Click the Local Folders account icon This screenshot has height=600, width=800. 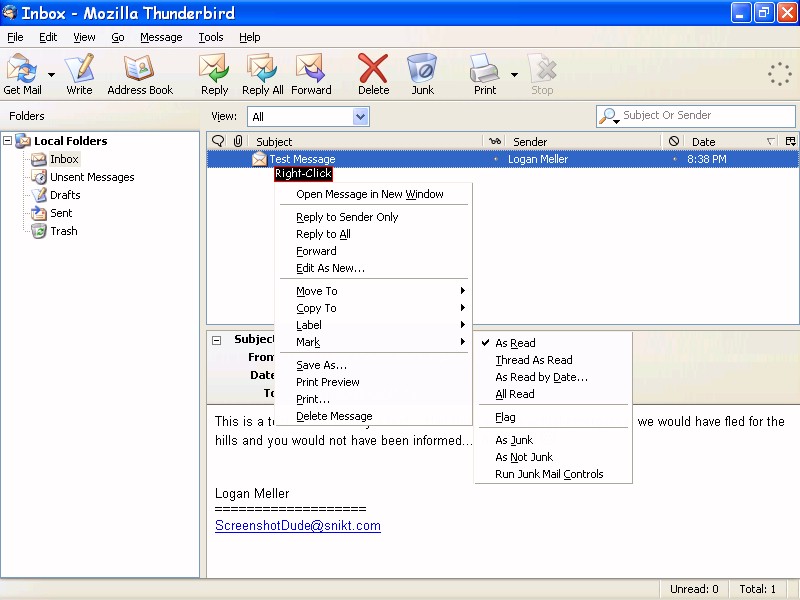pyautogui.click(x=23, y=141)
